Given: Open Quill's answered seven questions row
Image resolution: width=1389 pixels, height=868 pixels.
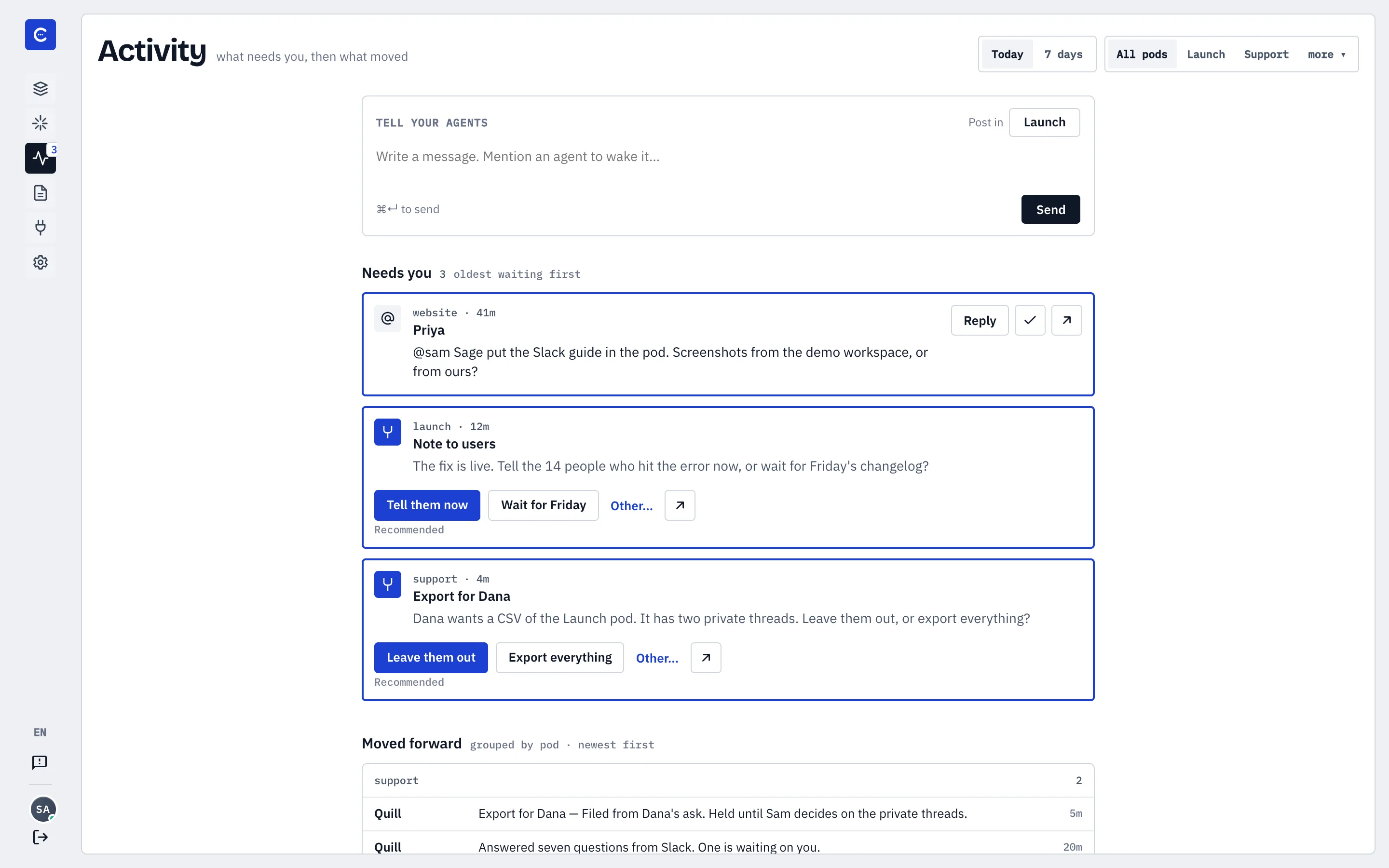Looking at the screenshot, I should click(728, 844).
